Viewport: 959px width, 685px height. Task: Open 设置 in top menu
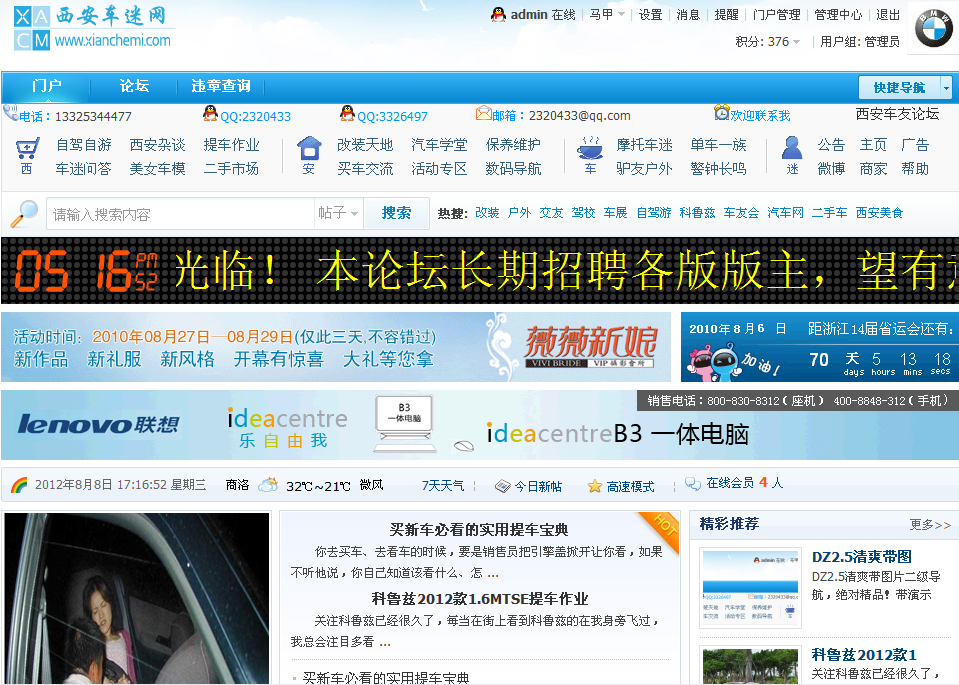tap(651, 15)
